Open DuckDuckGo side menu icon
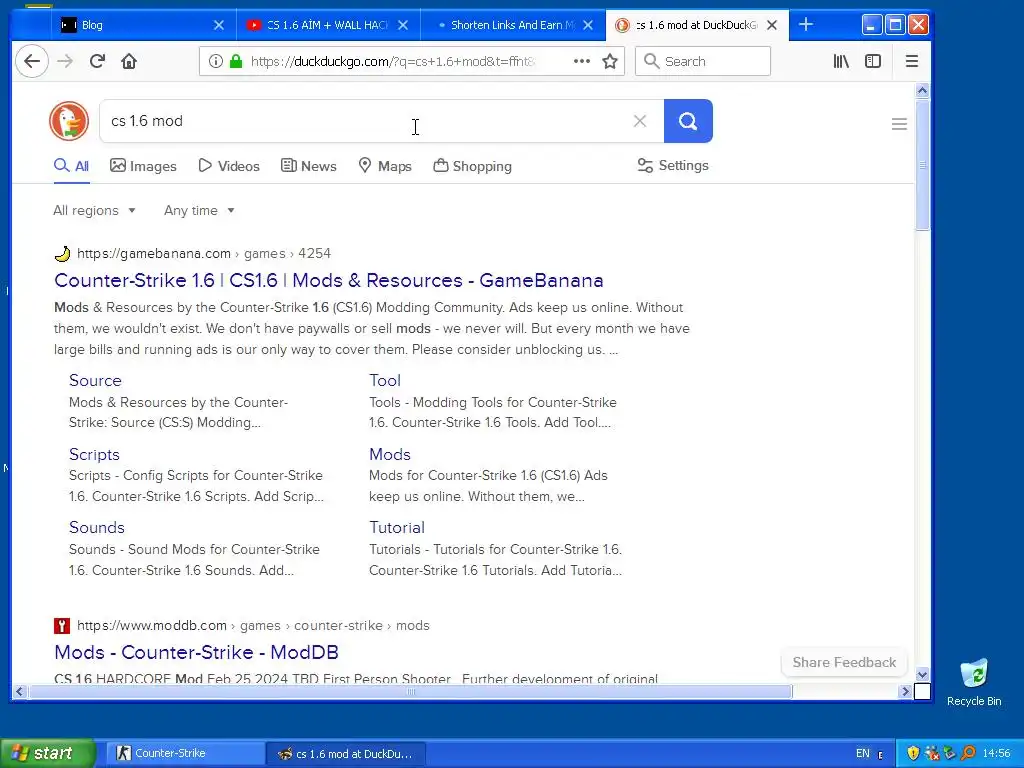The image size is (1024, 768). (899, 124)
